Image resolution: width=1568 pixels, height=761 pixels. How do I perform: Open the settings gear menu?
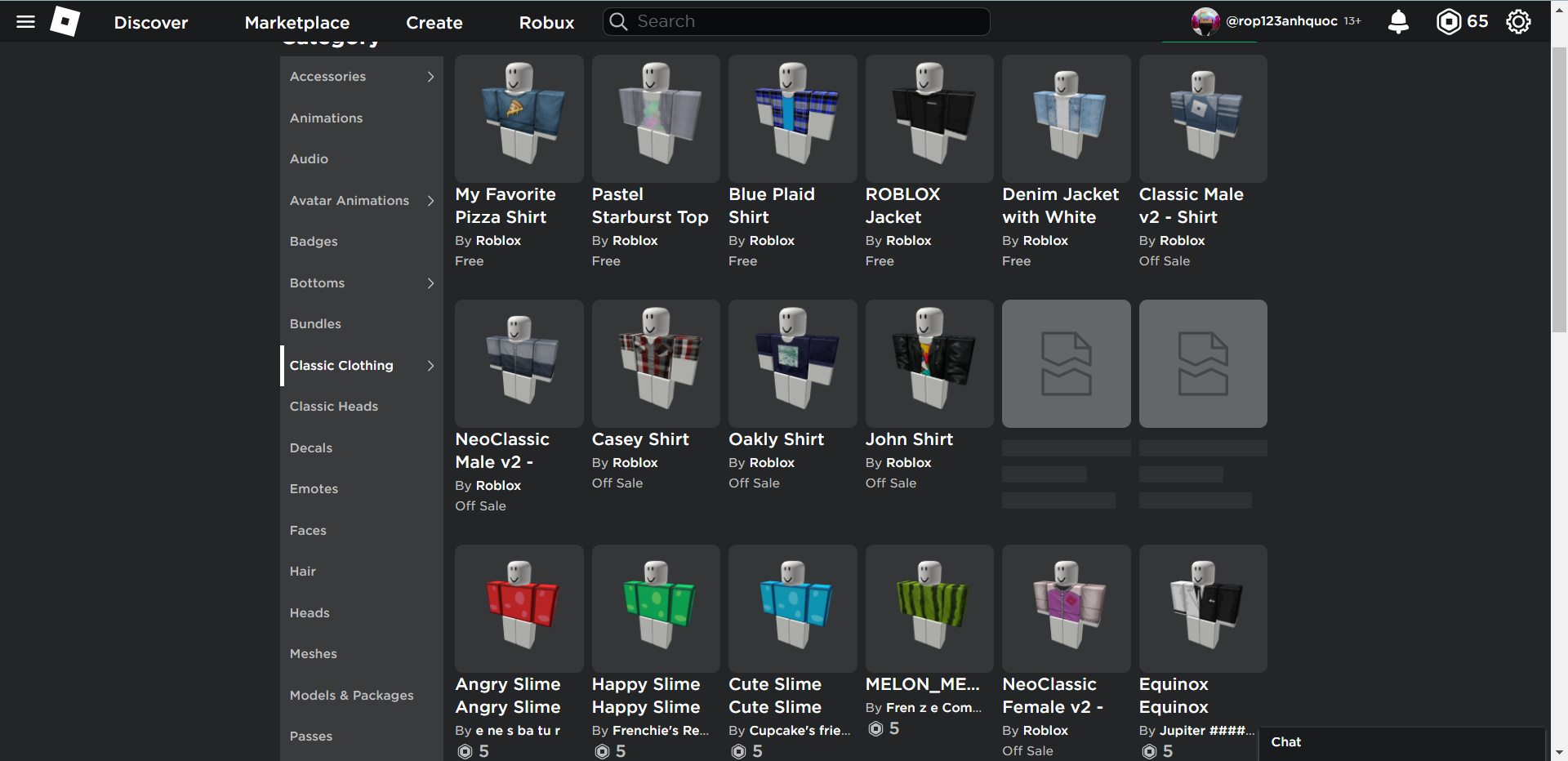pyautogui.click(x=1518, y=22)
